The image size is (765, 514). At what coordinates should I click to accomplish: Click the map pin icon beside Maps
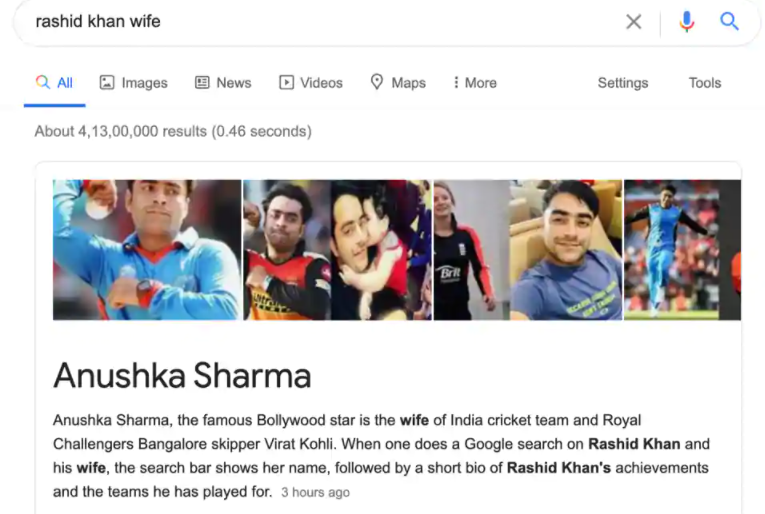click(x=377, y=82)
